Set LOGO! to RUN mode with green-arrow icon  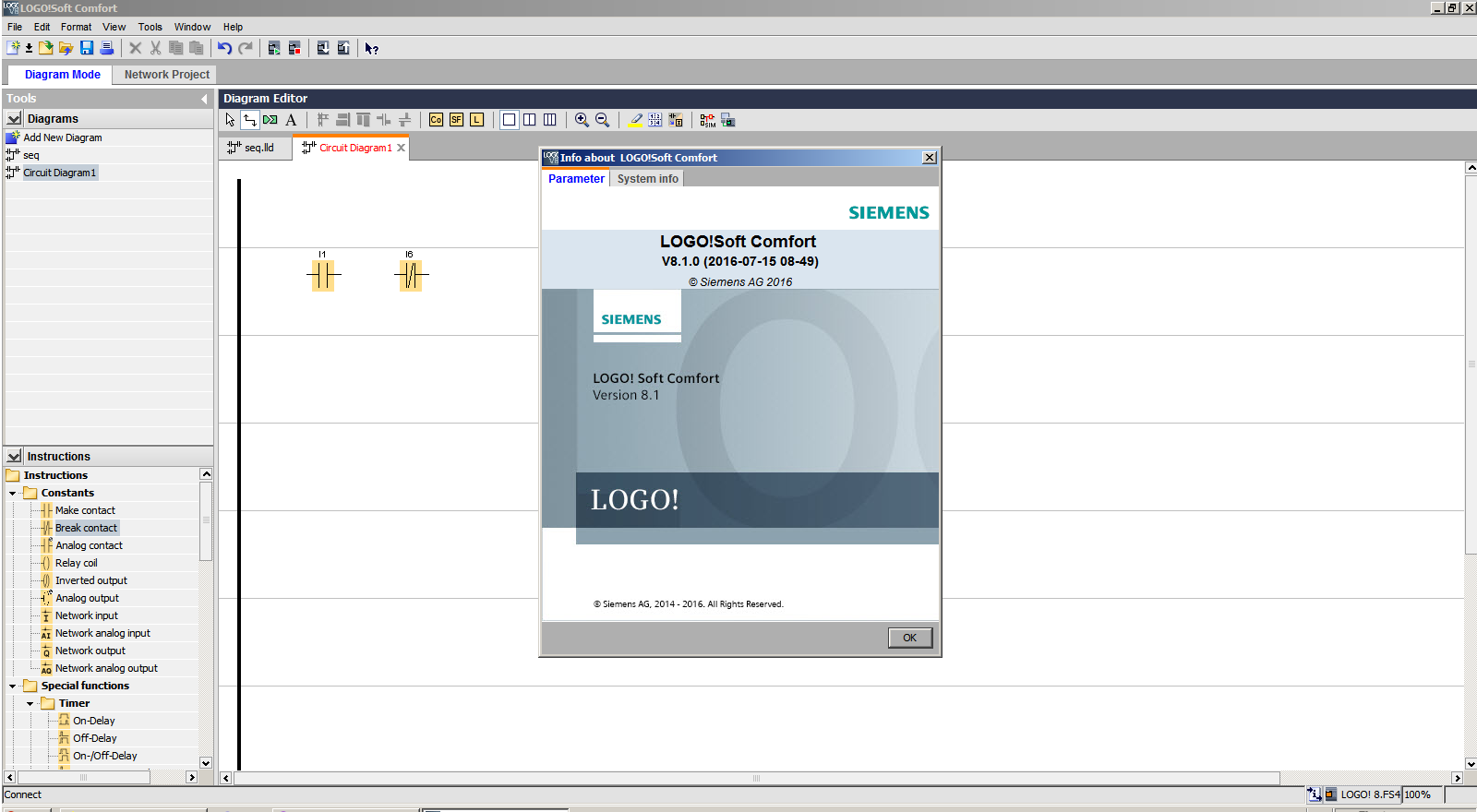pos(274,48)
